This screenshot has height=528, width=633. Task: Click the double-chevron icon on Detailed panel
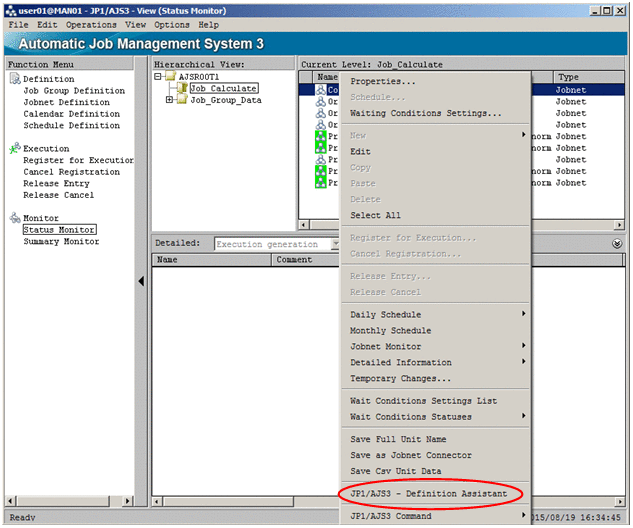click(617, 243)
